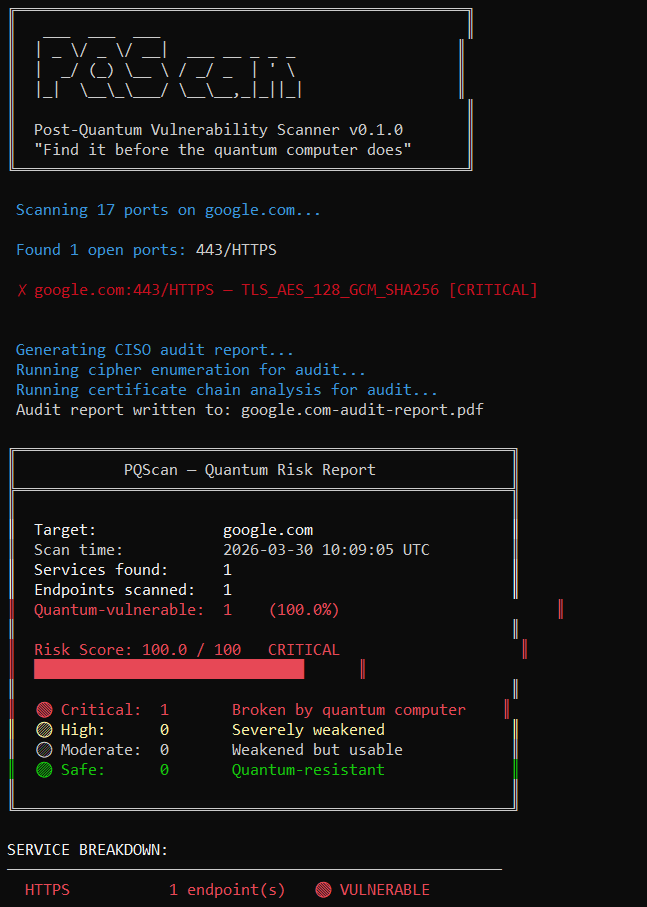The image size is (647, 907).
Task: Click 'Broken by quantum computer' description
Action: tap(349, 710)
